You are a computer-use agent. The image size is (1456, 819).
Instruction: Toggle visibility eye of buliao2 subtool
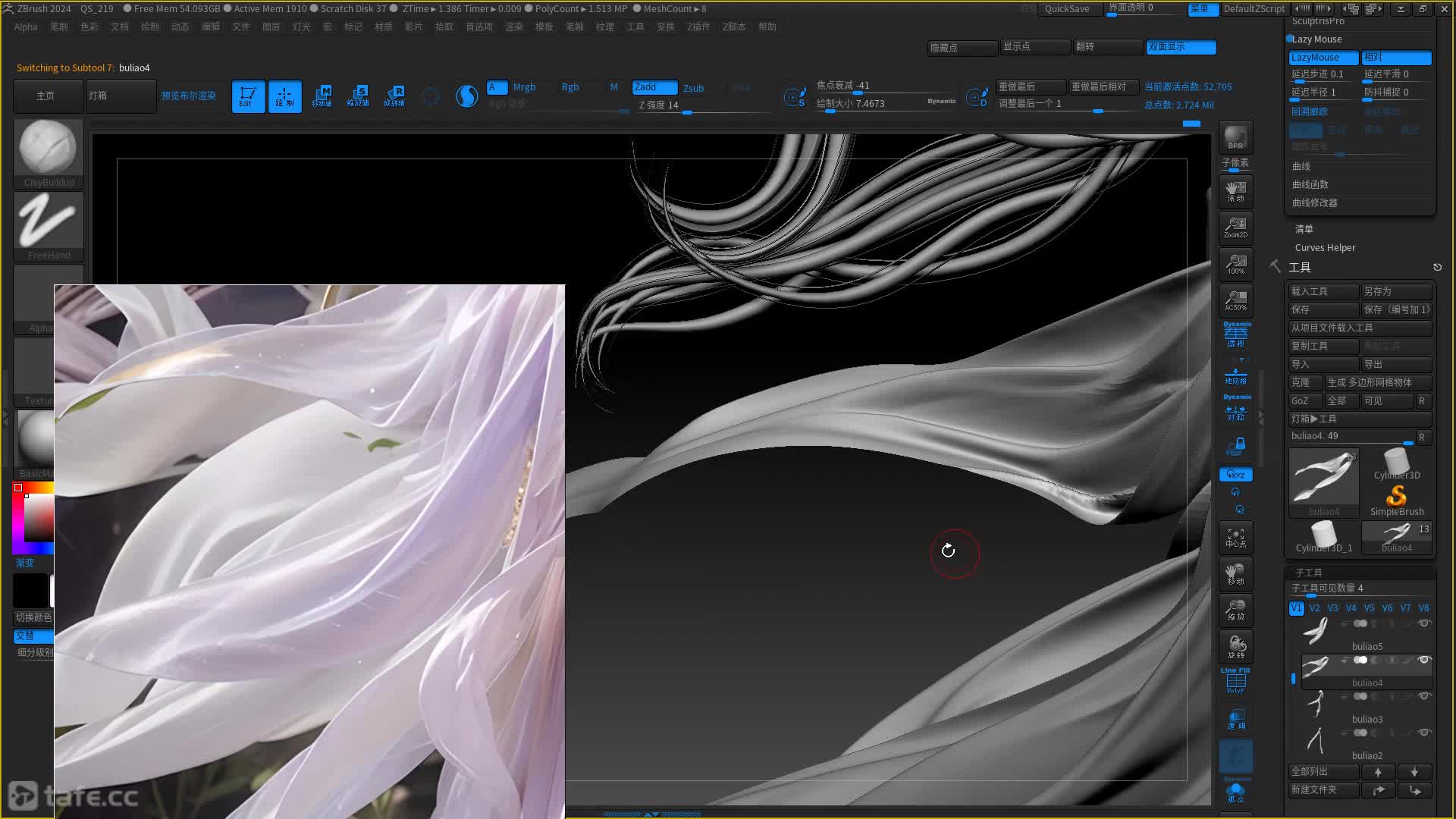[1424, 733]
